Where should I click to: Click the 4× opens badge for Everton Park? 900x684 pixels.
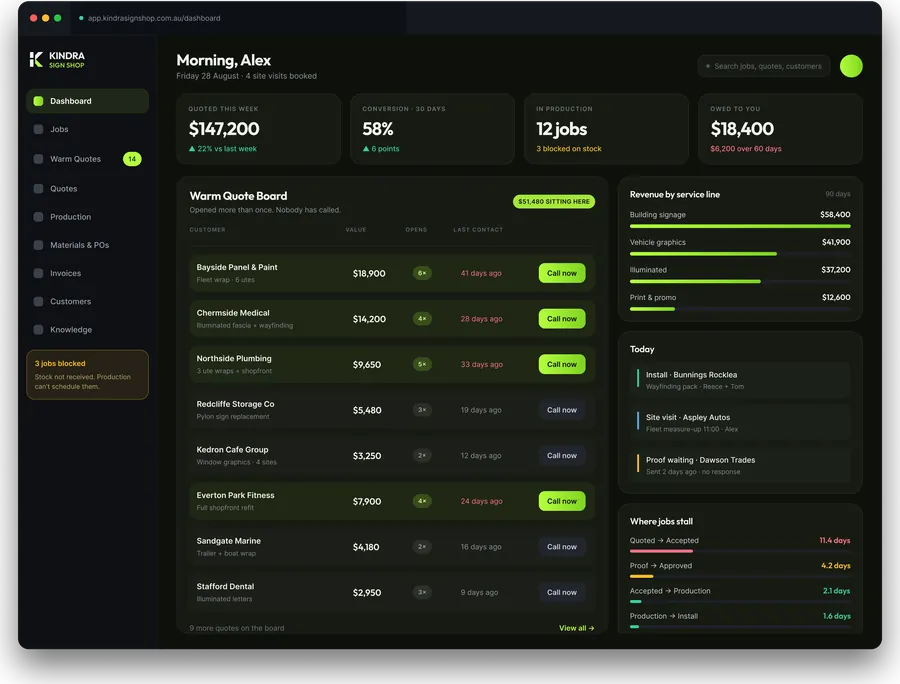[422, 501]
